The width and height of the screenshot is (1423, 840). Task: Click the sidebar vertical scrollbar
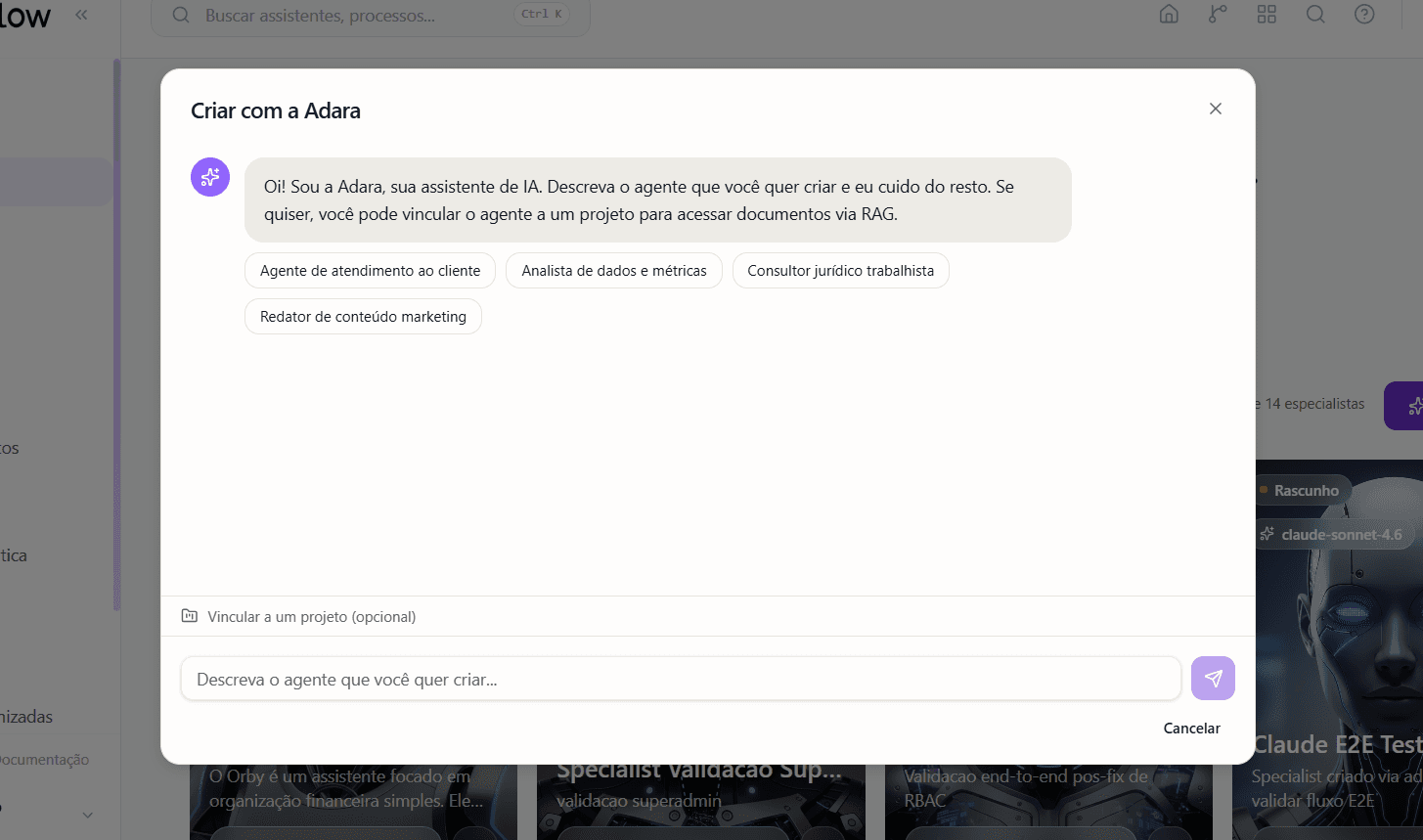pyautogui.click(x=116, y=334)
